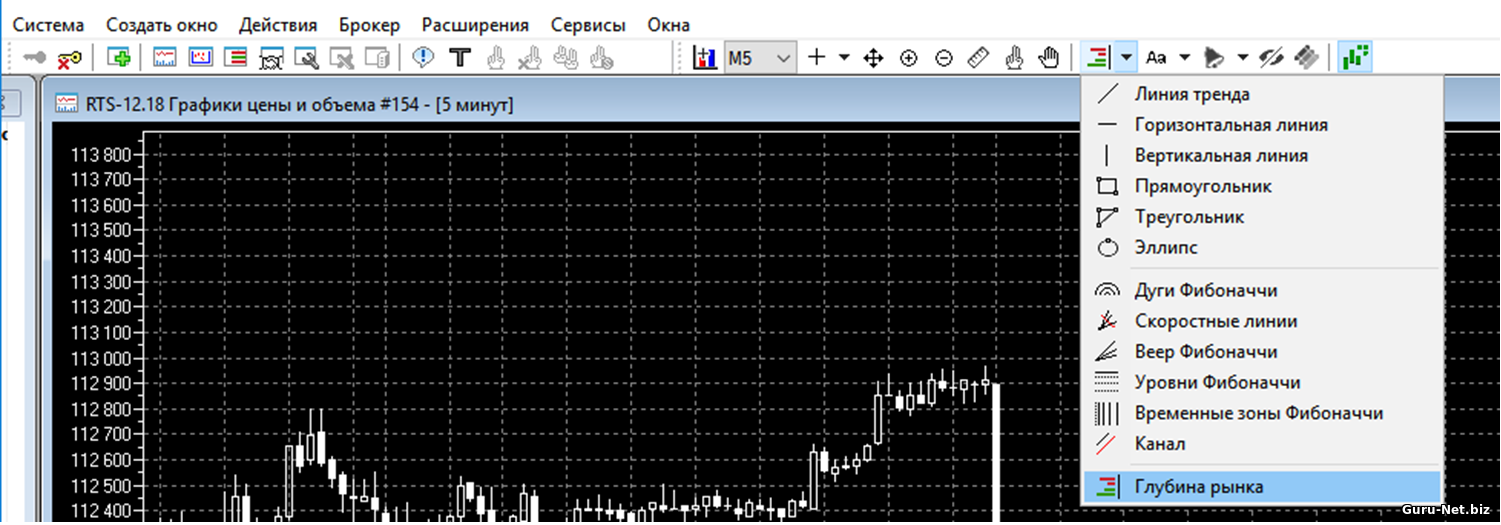Click the grey key connection icon
Image resolution: width=1501 pixels, height=525 pixels.
[x=36, y=58]
